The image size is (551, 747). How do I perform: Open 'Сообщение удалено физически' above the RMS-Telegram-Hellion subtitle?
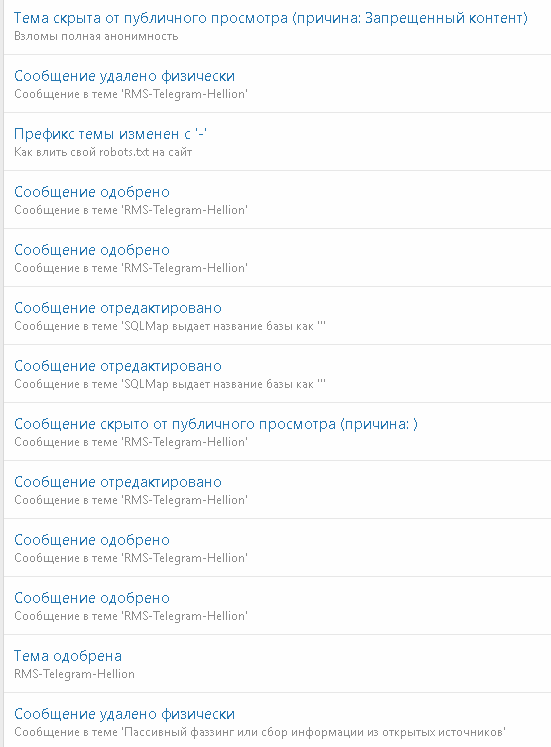[x=124, y=76]
